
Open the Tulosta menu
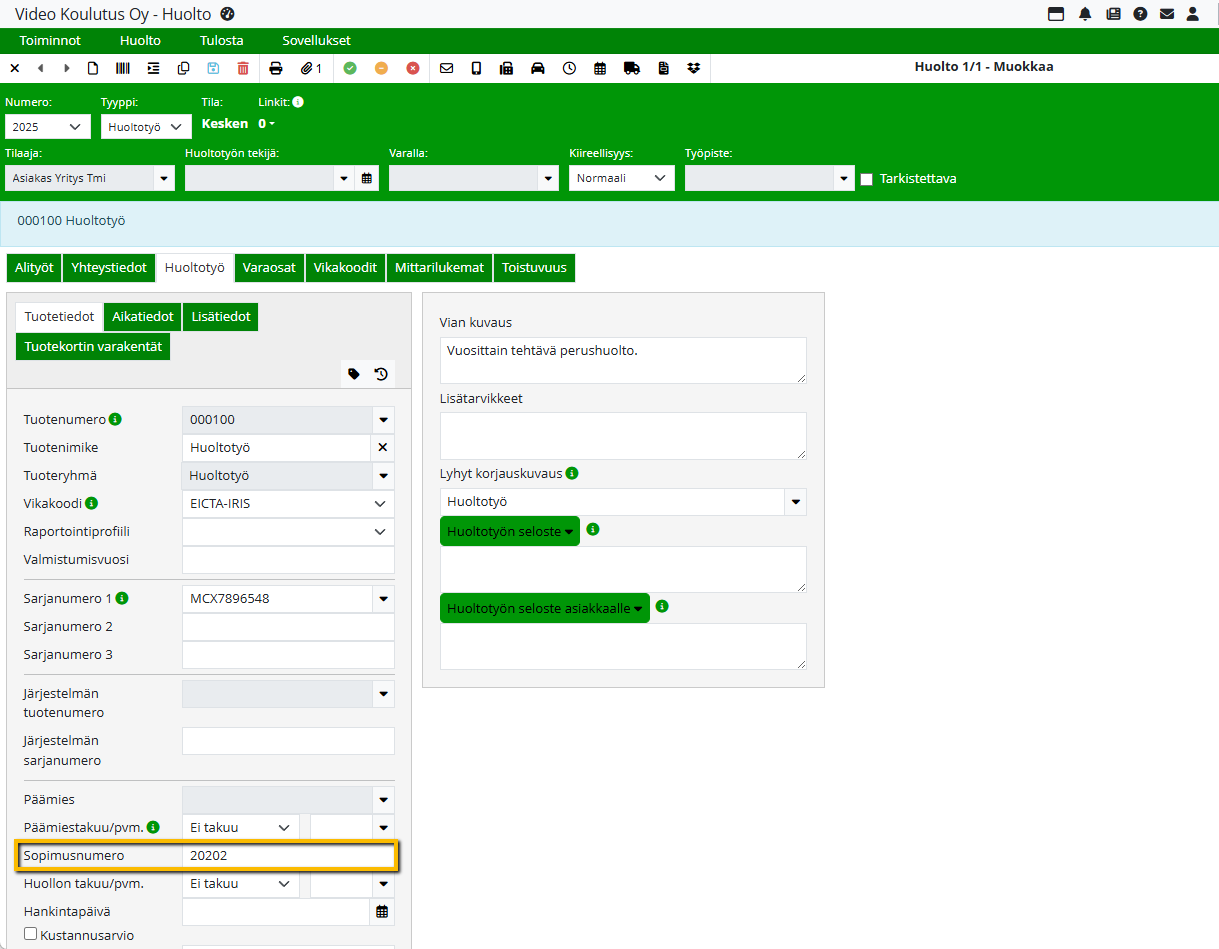[221, 41]
